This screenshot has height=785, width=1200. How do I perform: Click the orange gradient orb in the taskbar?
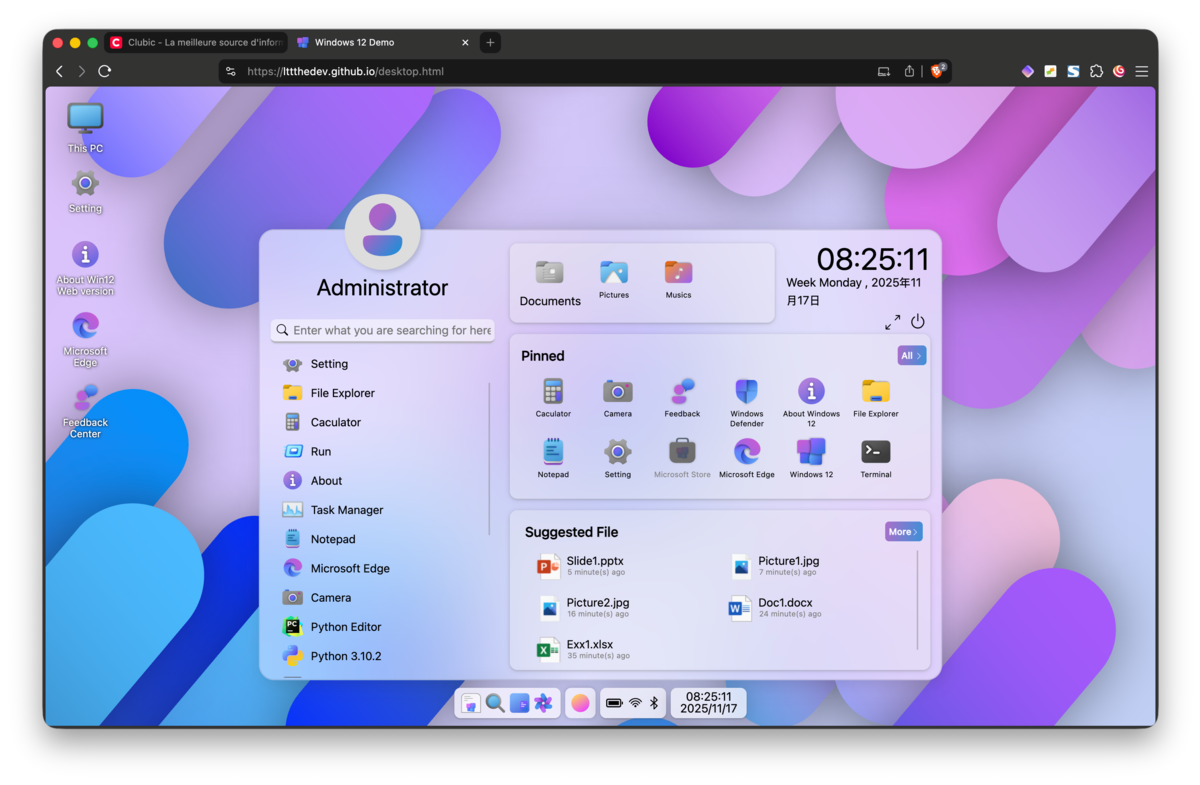coord(579,703)
